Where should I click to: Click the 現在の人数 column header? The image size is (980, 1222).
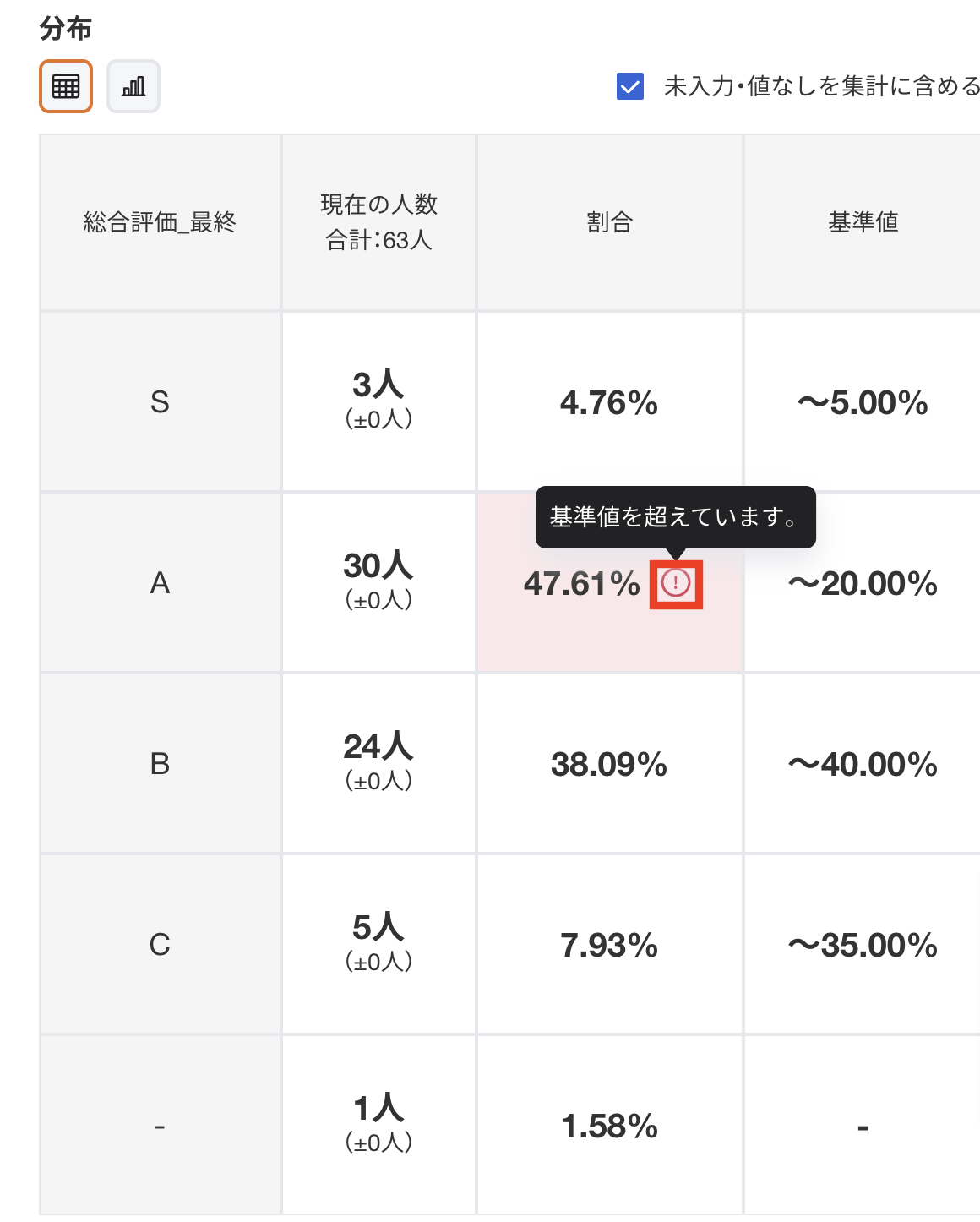tap(378, 222)
